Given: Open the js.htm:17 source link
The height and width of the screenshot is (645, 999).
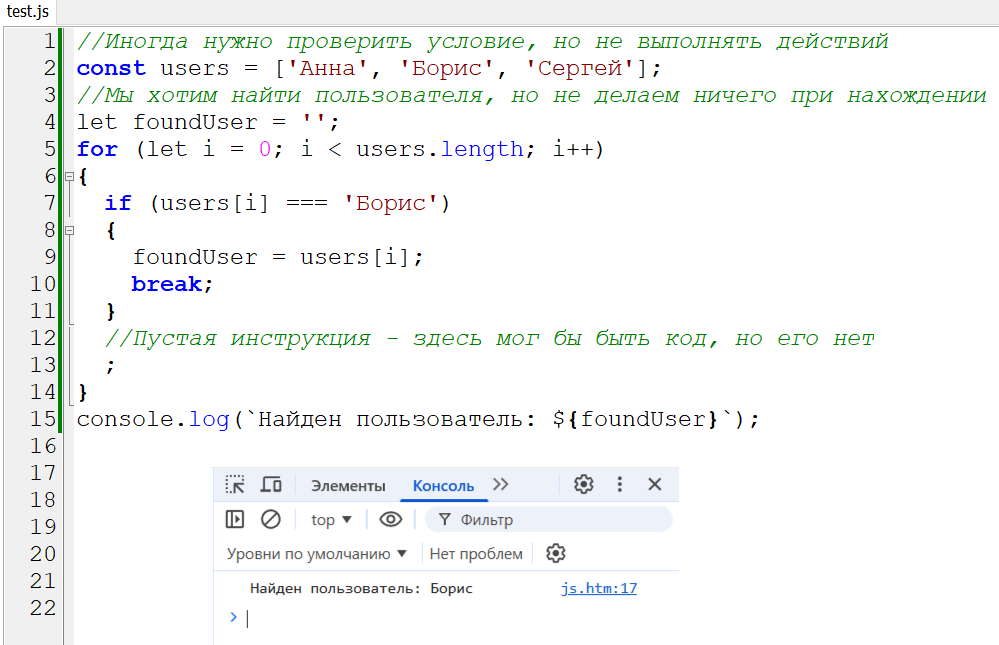Looking at the screenshot, I should click(x=599, y=588).
